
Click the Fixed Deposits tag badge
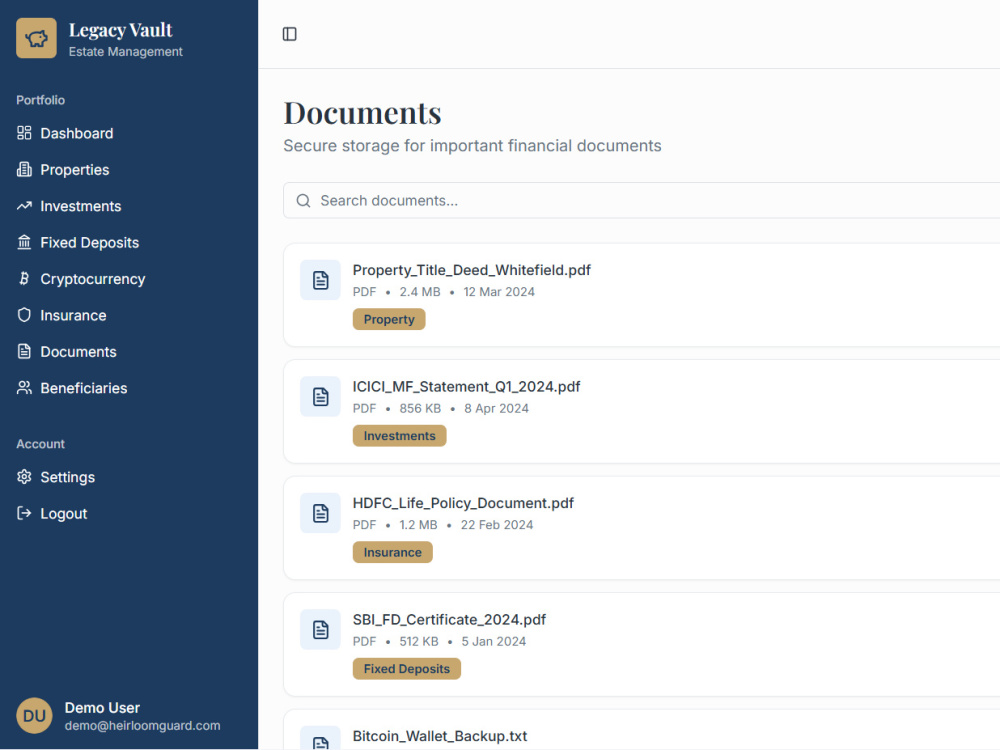(x=406, y=669)
